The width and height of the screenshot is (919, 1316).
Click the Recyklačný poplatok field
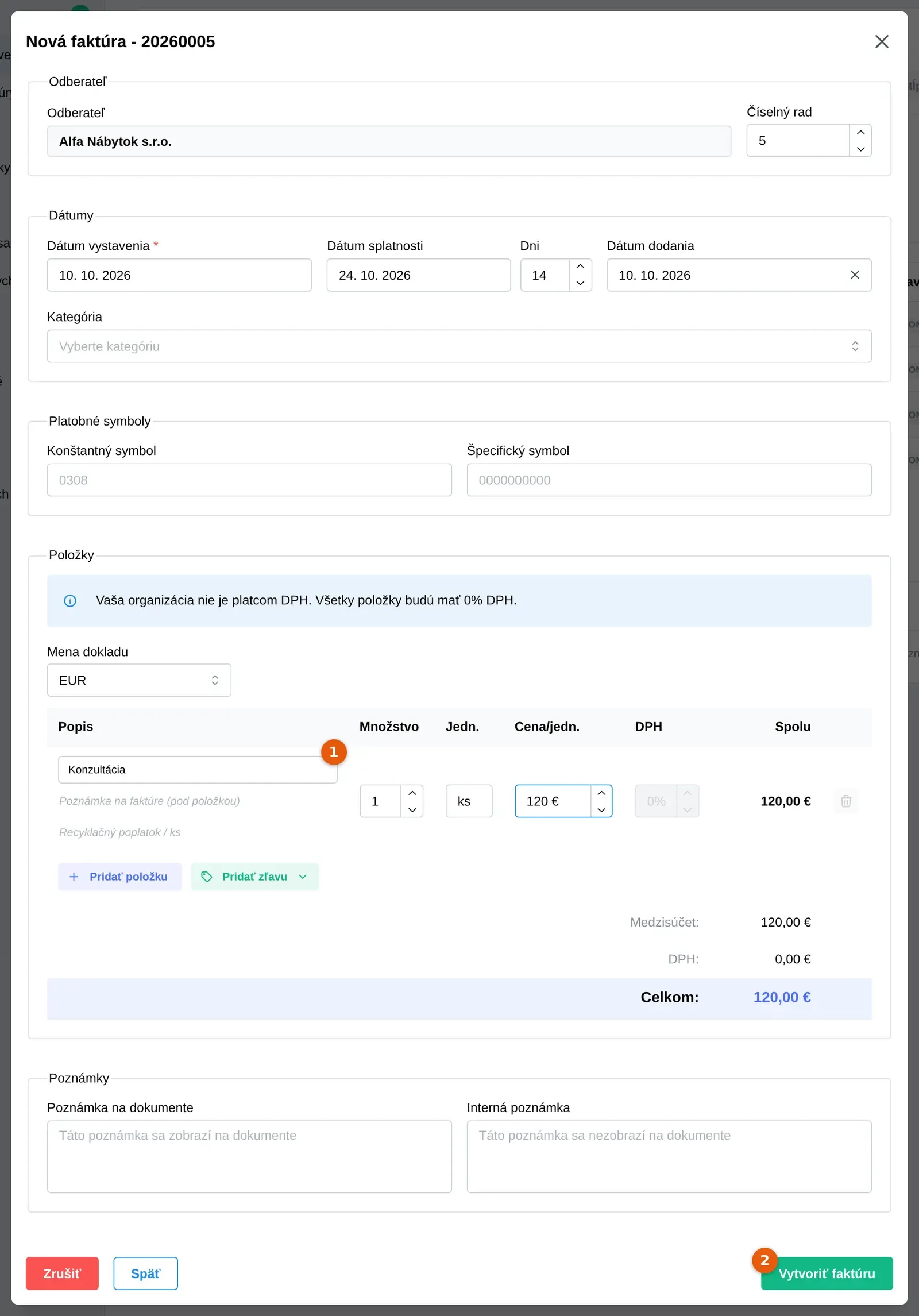pyautogui.click(x=197, y=832)
